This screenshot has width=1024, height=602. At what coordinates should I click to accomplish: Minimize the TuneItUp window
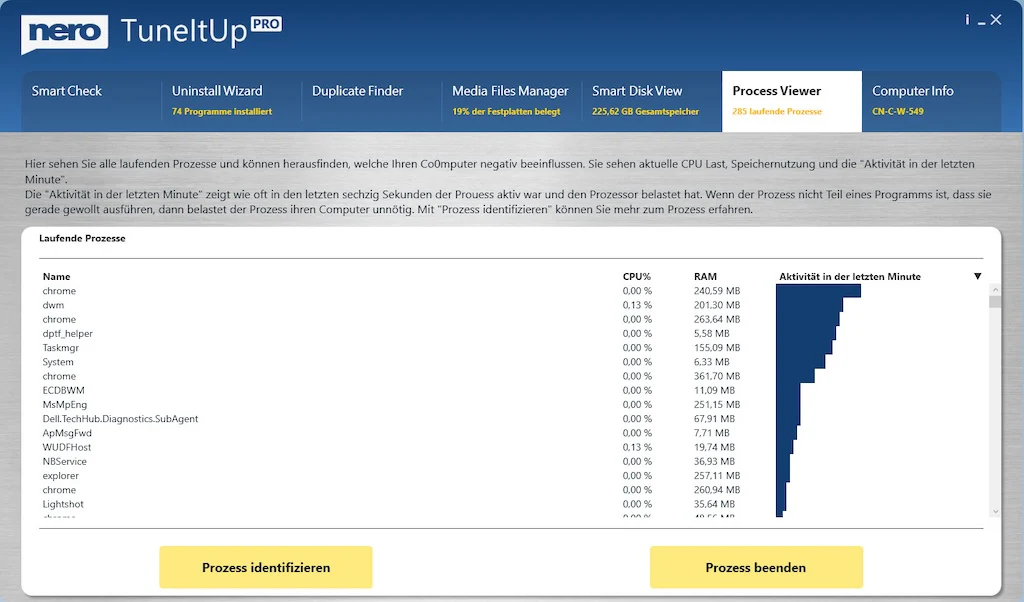point(982,22)
